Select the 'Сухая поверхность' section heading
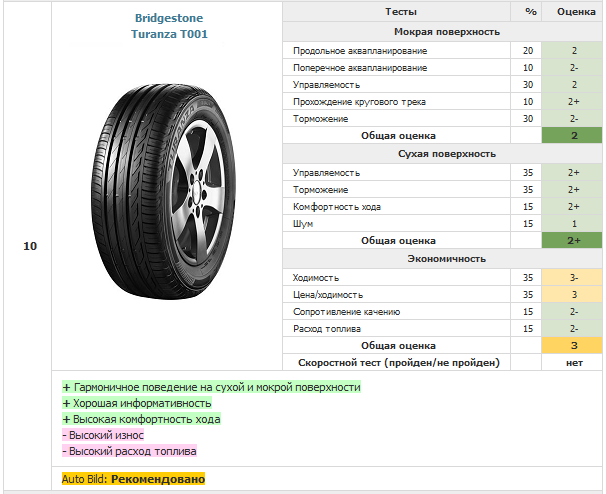 (447, 154)
